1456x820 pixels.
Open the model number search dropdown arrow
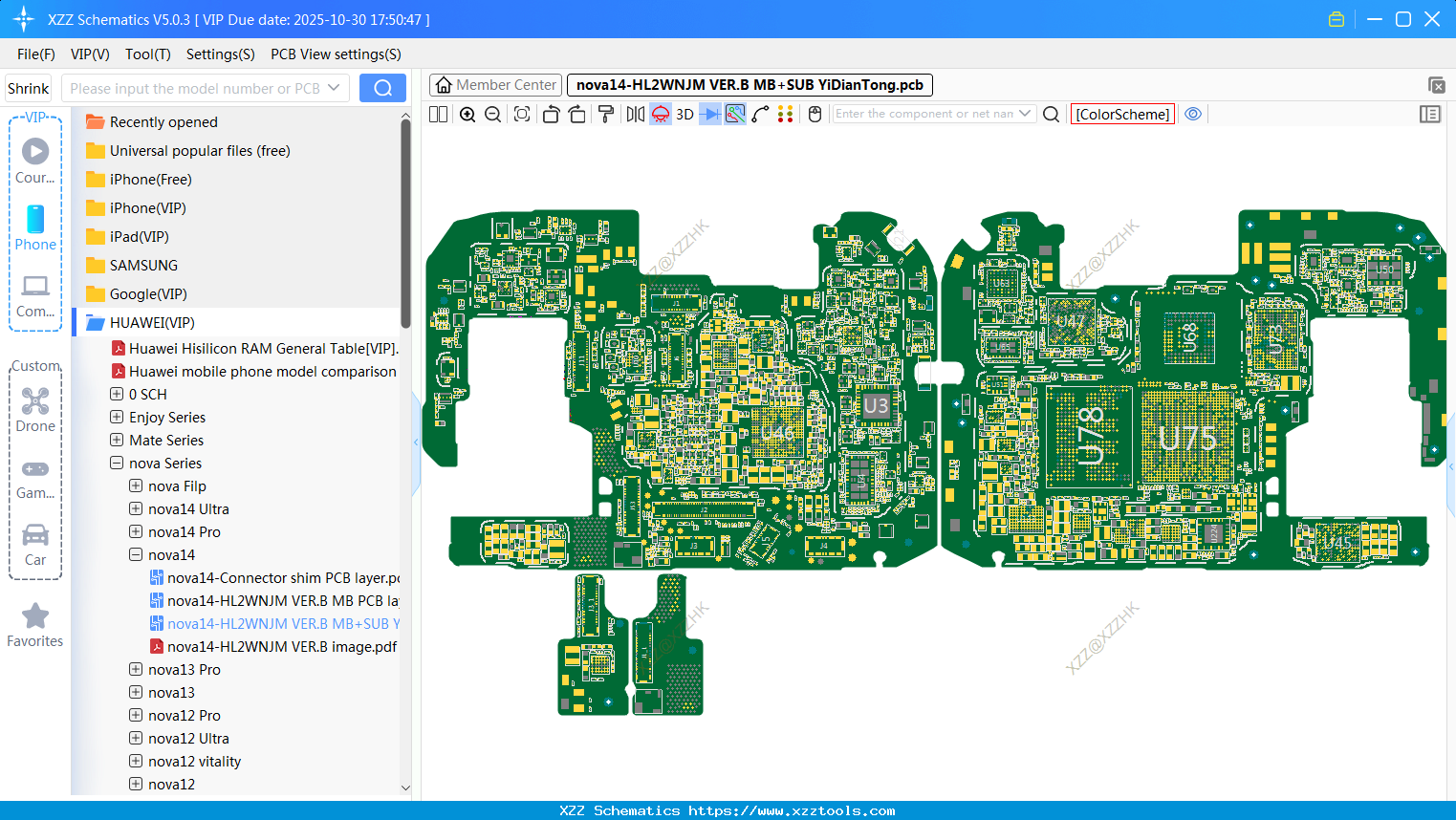click(x=334, y=88)
